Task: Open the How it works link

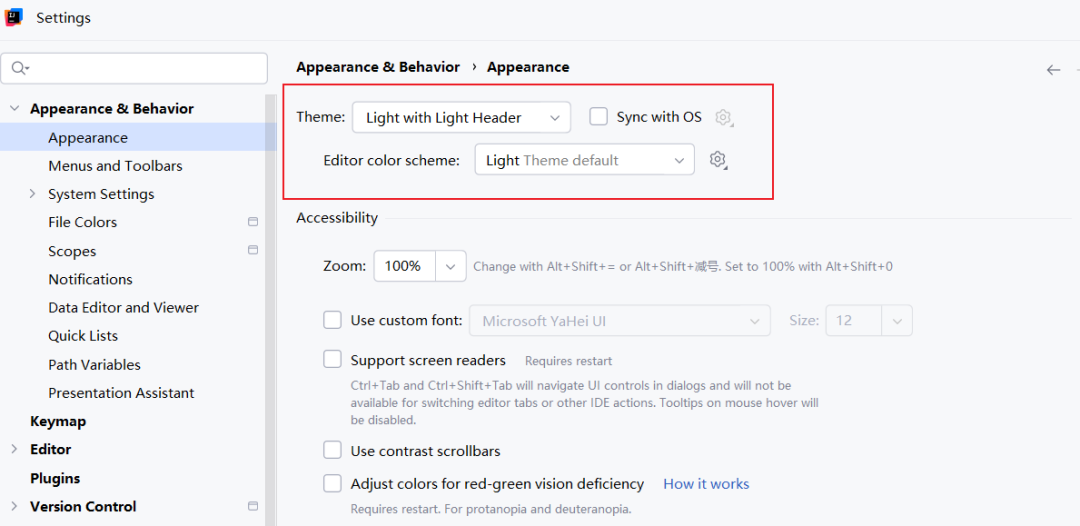Action: (706, 484)
